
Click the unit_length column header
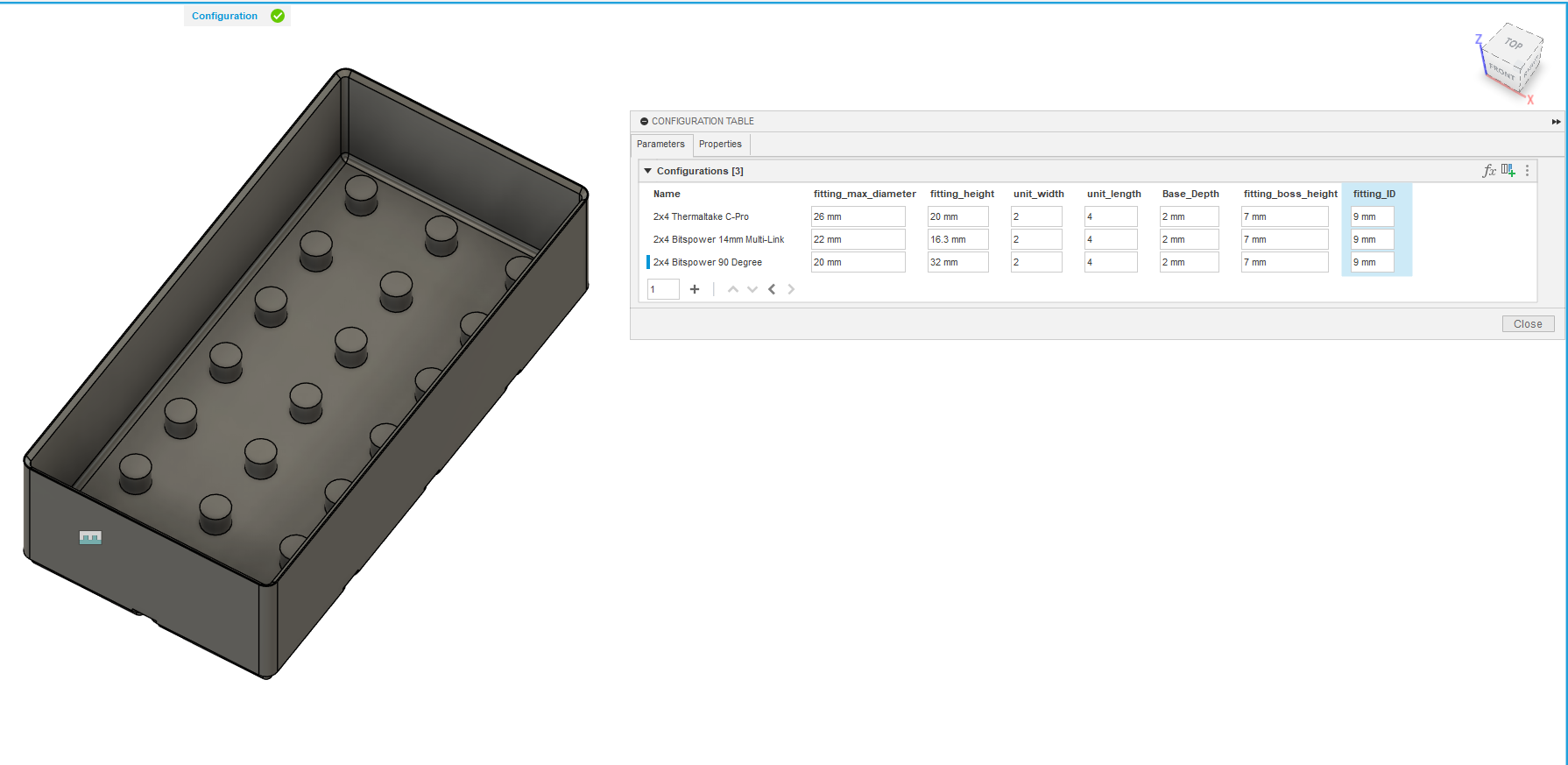point(1114,194)
